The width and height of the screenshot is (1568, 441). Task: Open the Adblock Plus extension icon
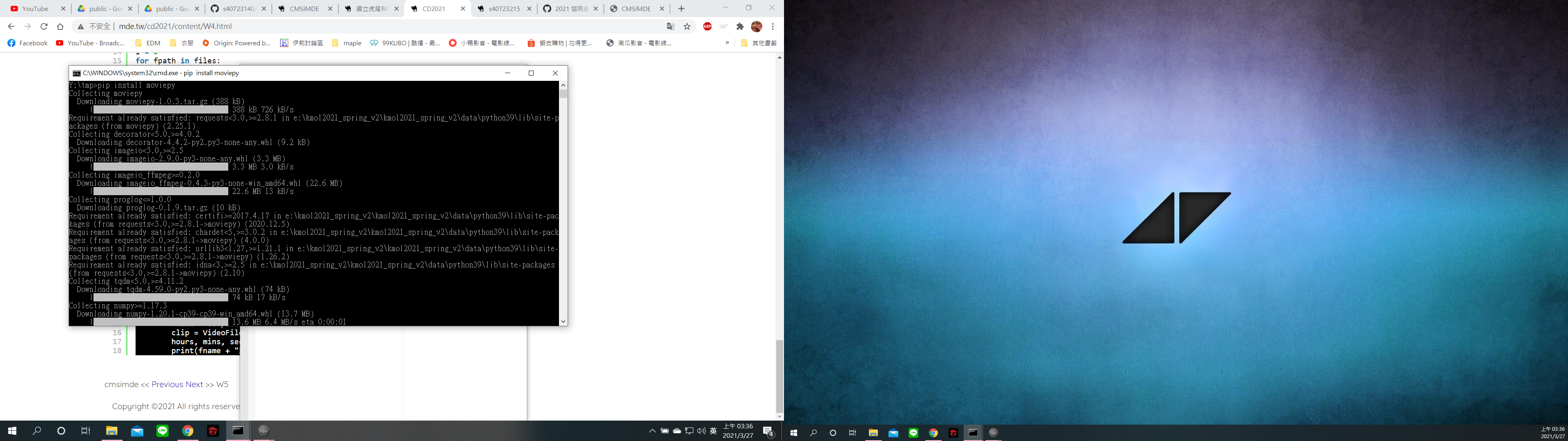coord(707,26)
